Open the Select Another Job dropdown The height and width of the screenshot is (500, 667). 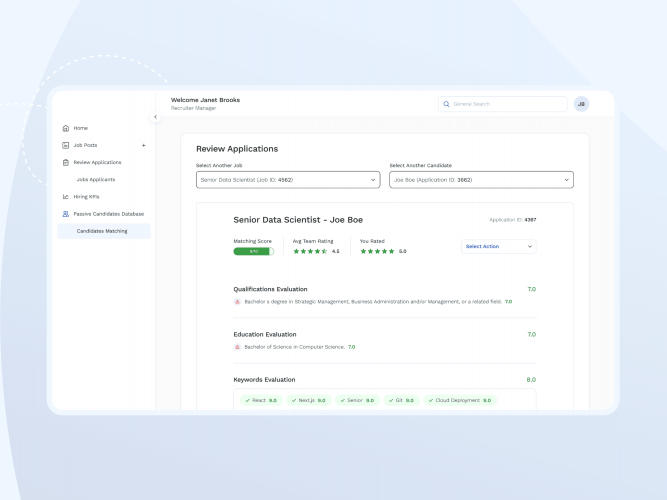287,180
